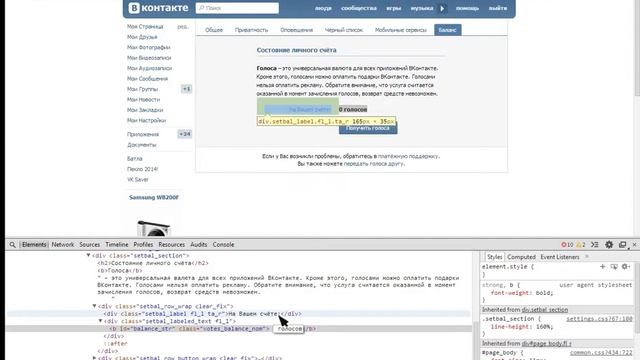Switch to the 'Общее' settings tab
The image size is (640, 360).
pyautogui.click(x=214, y=30)
